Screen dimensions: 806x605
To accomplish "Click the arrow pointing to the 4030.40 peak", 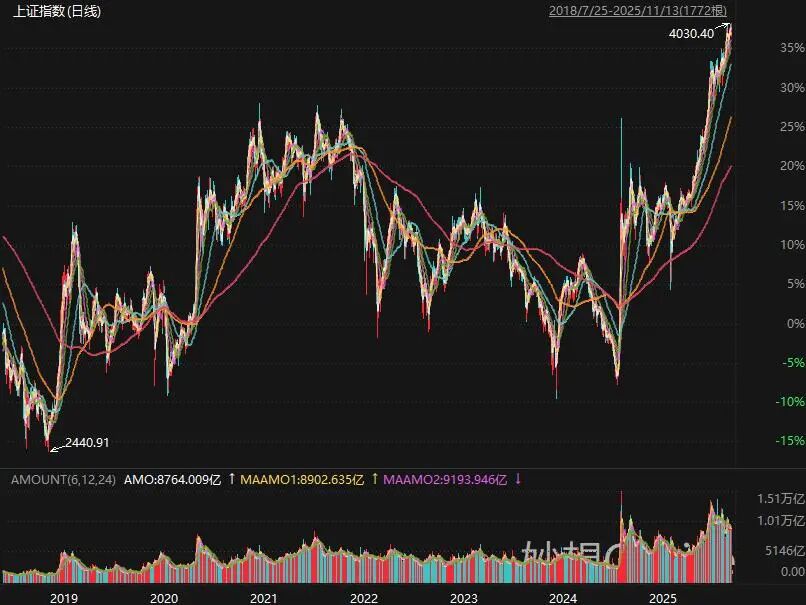I will pyautogui.click(x=725, y=26).
